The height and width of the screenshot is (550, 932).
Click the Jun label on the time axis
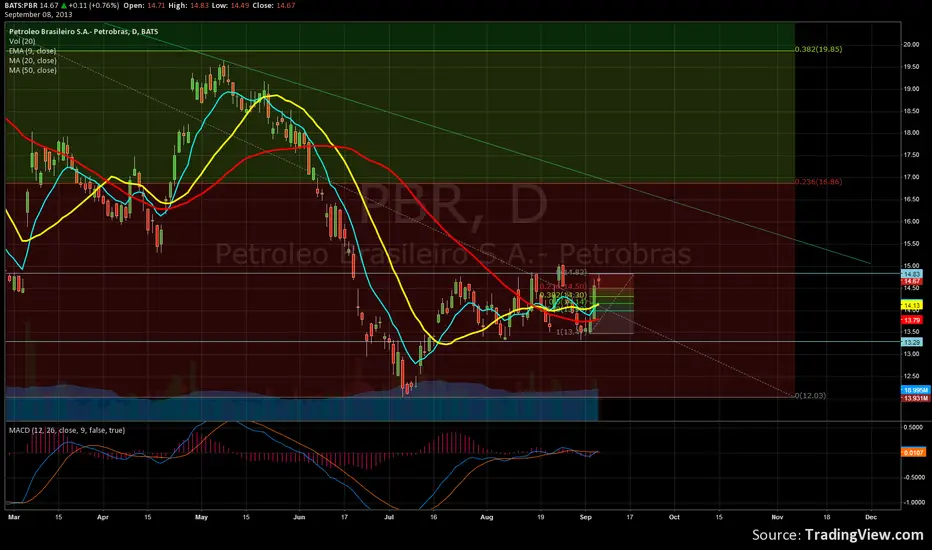pos(299,517)
